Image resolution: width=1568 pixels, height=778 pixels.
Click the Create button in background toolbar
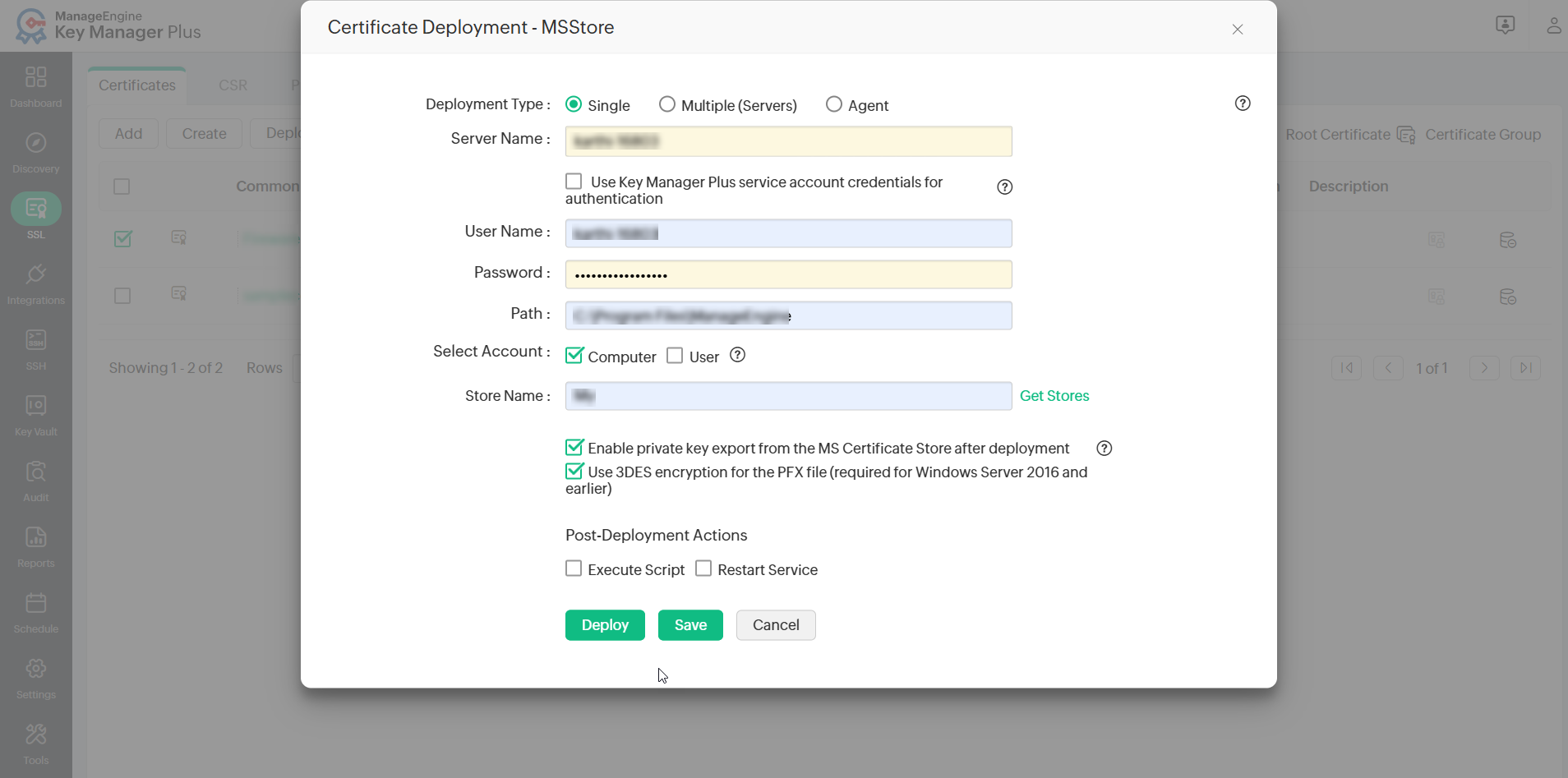pyautogui.click(x=204, y=134)
